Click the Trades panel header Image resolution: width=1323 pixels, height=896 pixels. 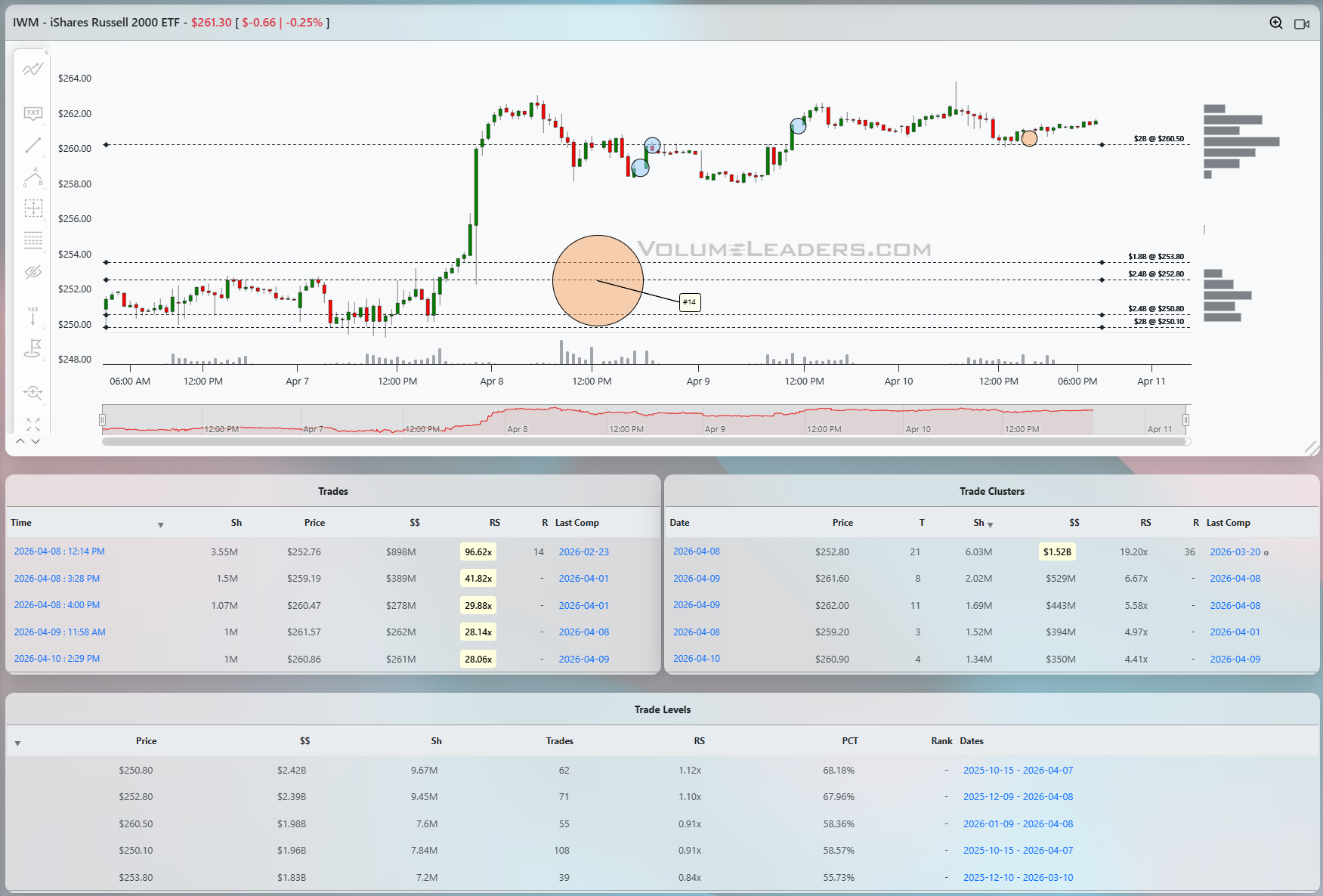(x=333, y=491)
